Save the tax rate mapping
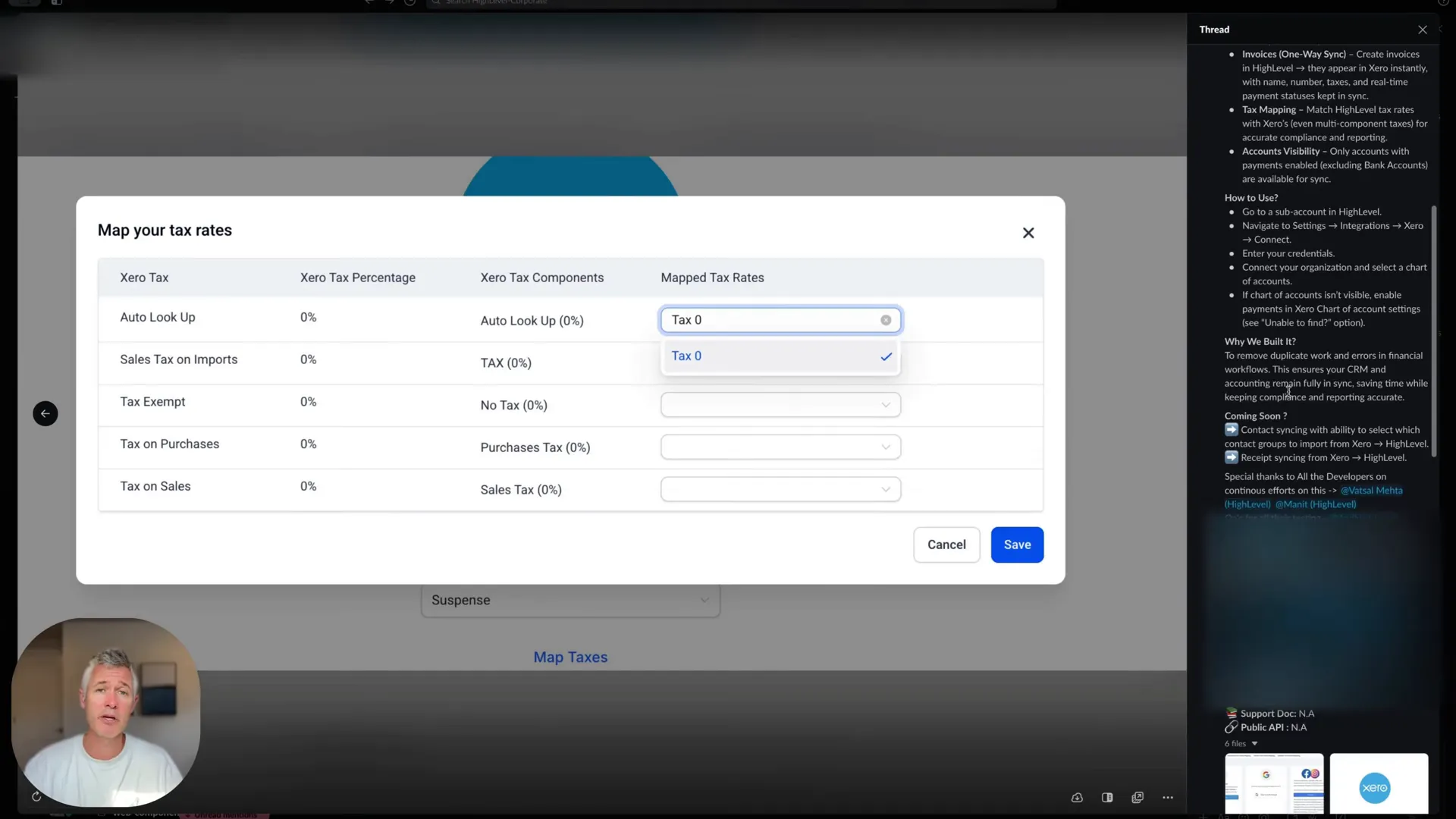This screenshot has height=819, width=1456. pyautogui.click(x=1017, y=544)
